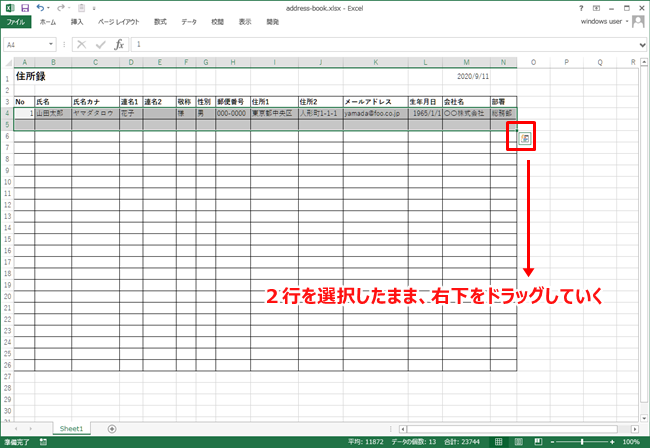Add a new sheet with plus icon
This screenshot has width=650, height=448.
112,429
